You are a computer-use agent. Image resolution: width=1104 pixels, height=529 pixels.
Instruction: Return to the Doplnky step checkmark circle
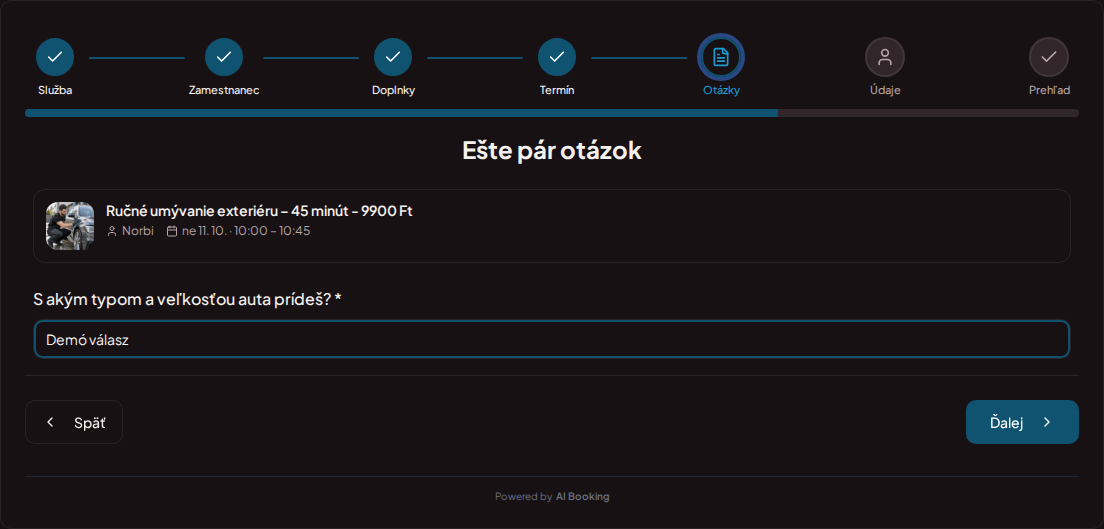coord(393,57)
